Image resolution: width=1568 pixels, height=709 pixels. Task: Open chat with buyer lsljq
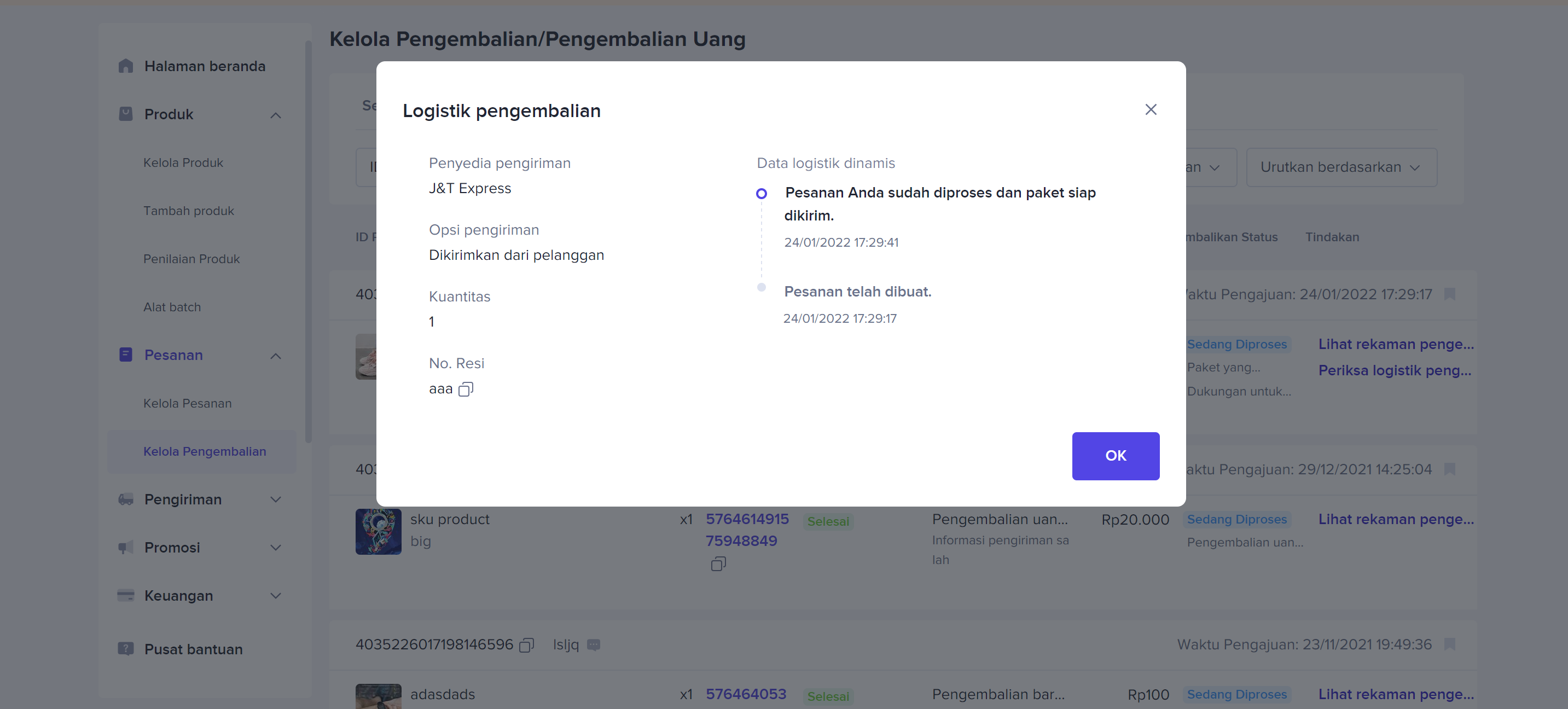click(x=594, y=644)
